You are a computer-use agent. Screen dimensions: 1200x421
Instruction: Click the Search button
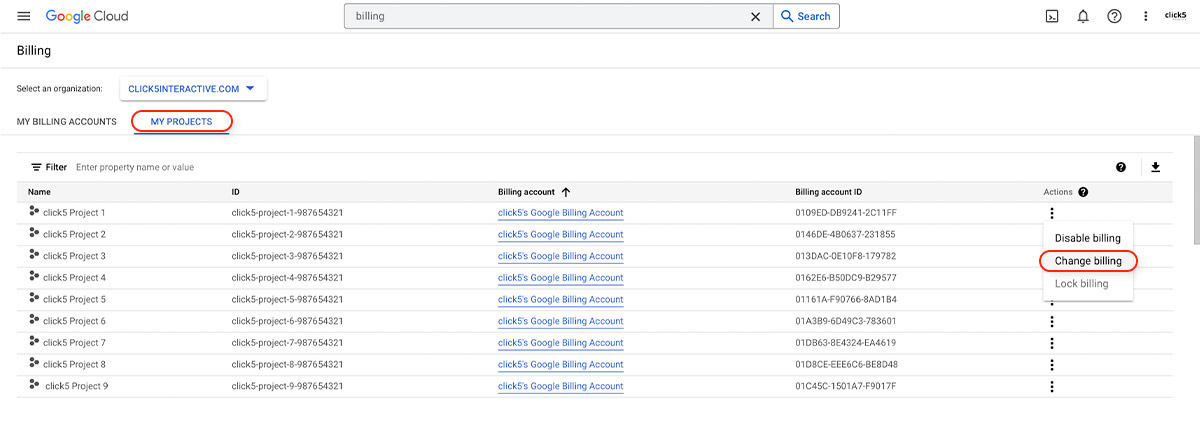coord(806,16)
